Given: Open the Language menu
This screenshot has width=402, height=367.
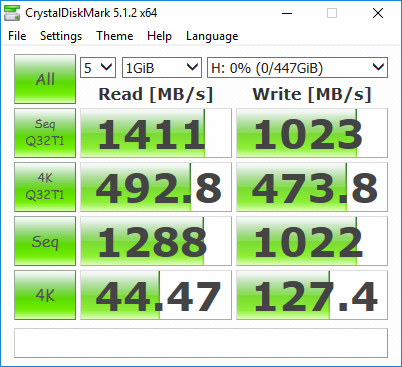Looking at the screenshot, I should tap(212, 36).
